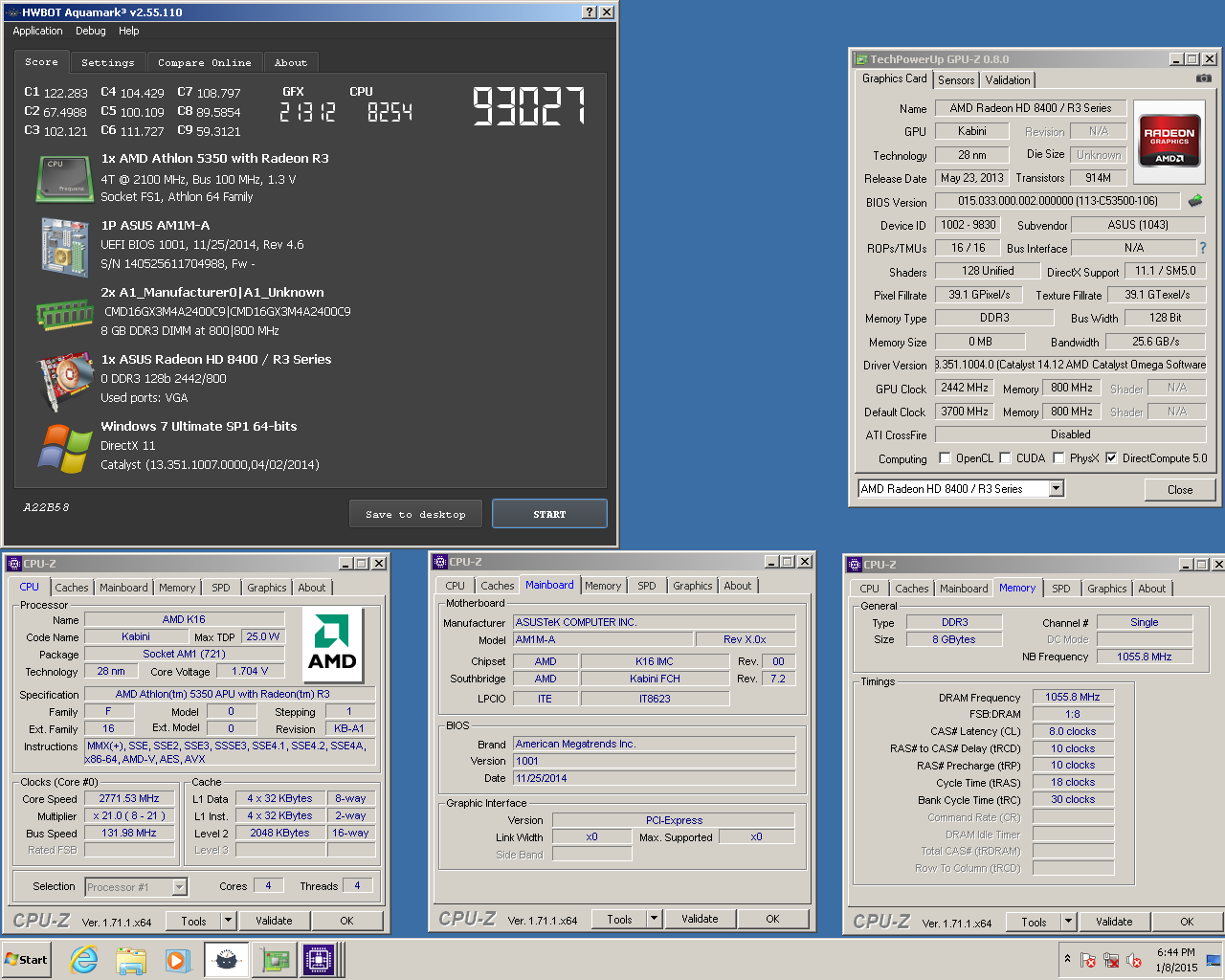1225x980 pixels.
Task: Select the GPU-Z taskbar icon
Action: click(276, 960)
